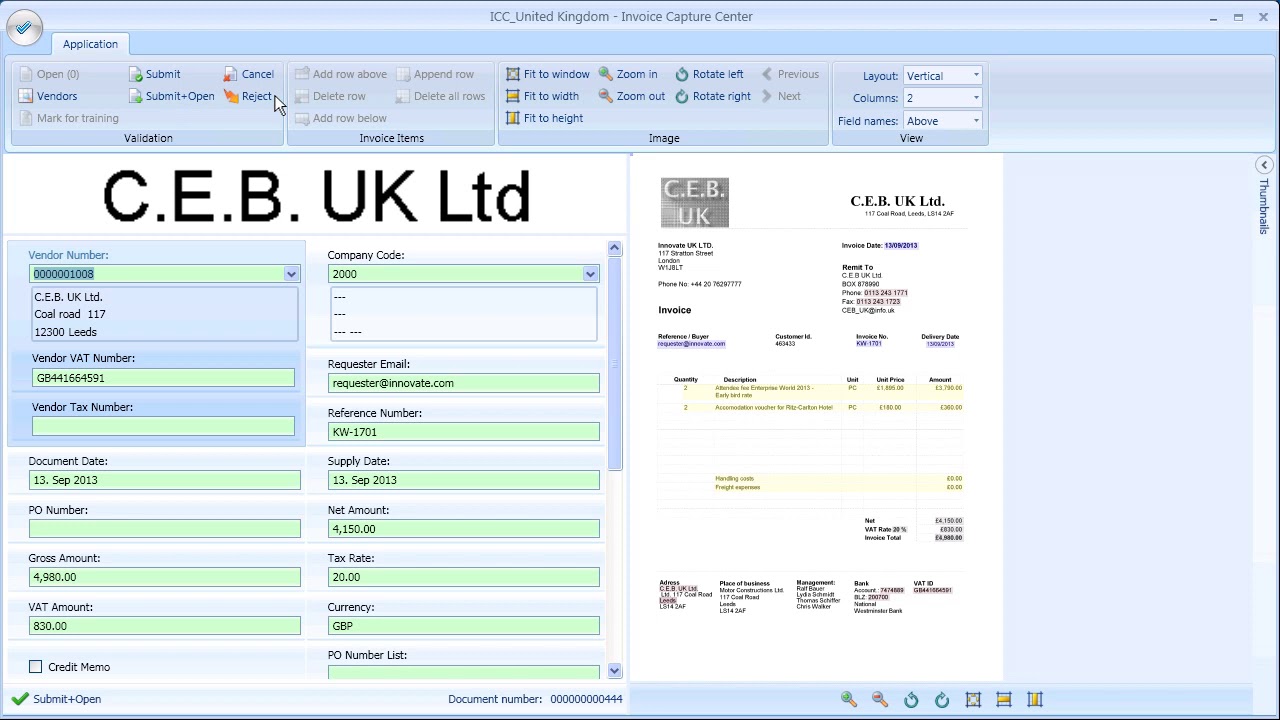Click the bottom fit to window icon

coord(973,700)
